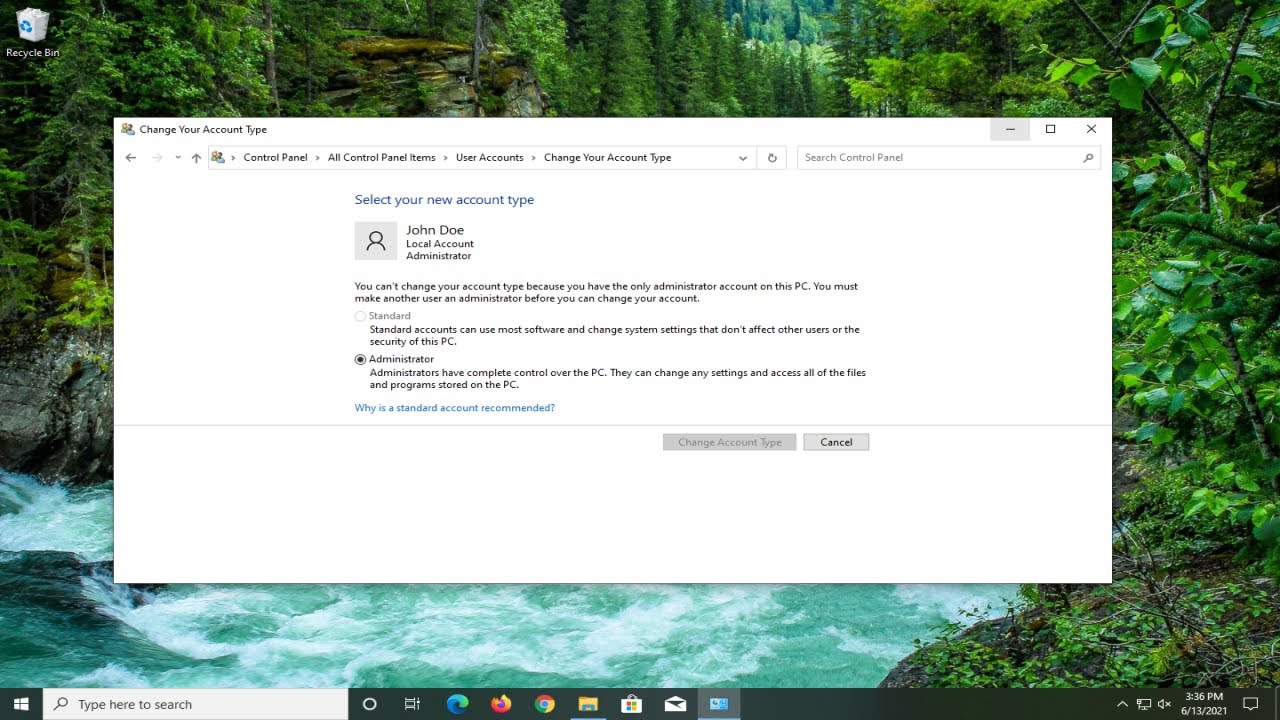
Task: Launch Firefox from the taskbar
Action: coord(501,704)
